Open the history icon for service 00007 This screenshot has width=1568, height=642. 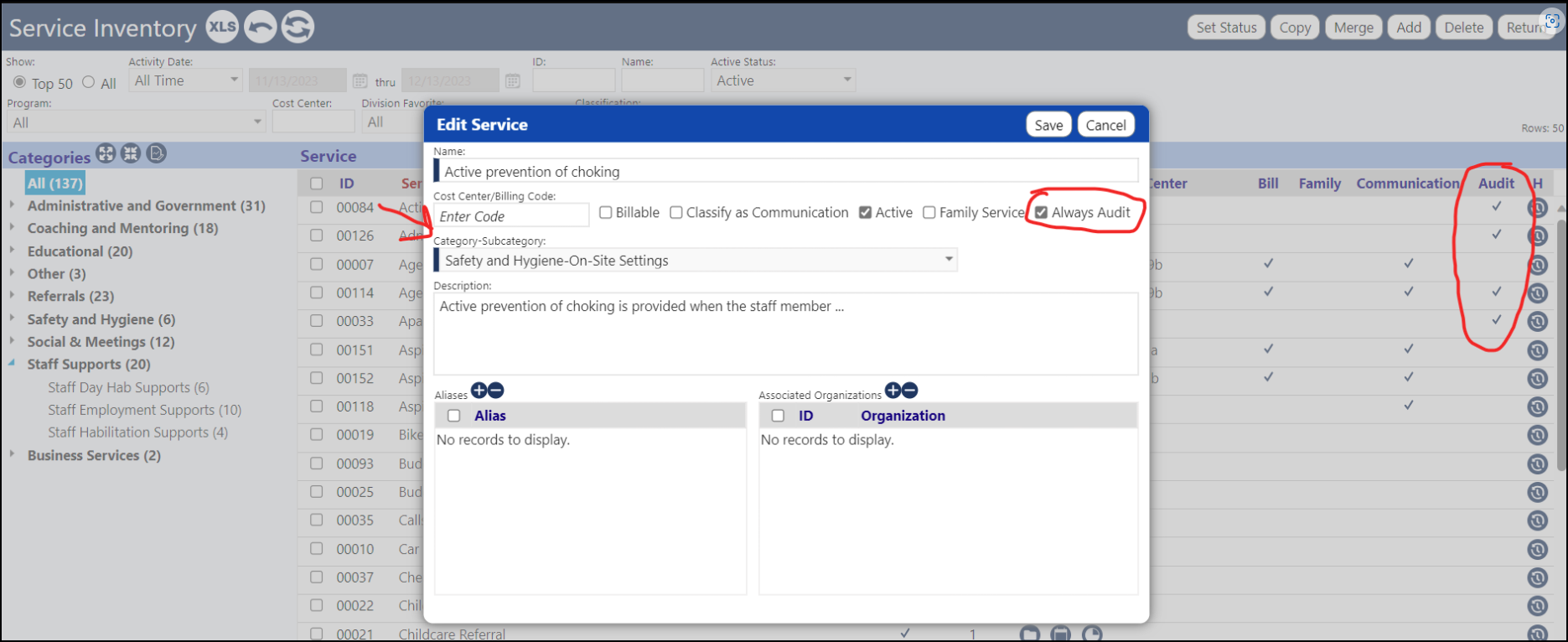click(1537, 265)
